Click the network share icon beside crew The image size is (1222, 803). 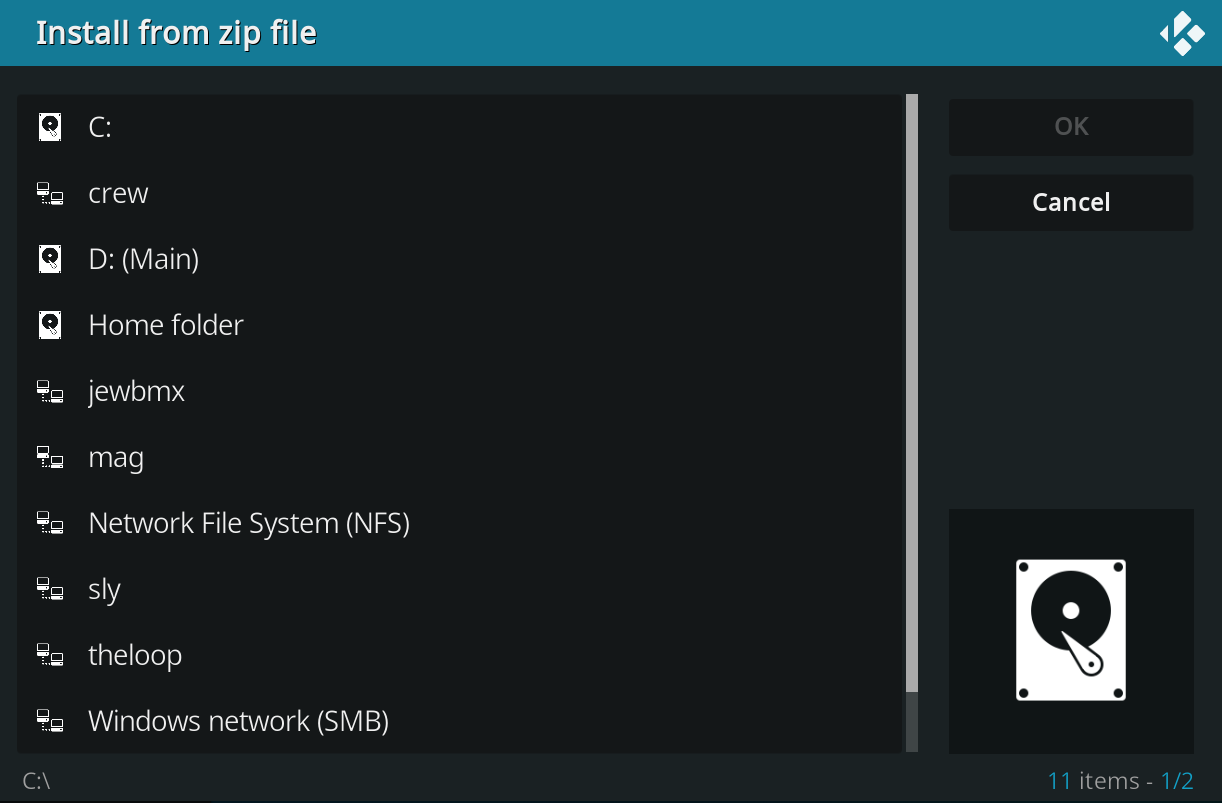(x=50, y=193)
